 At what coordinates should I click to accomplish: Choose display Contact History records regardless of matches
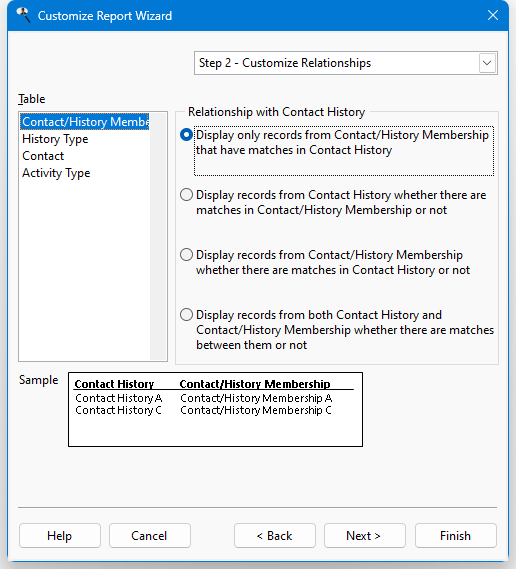186,195
